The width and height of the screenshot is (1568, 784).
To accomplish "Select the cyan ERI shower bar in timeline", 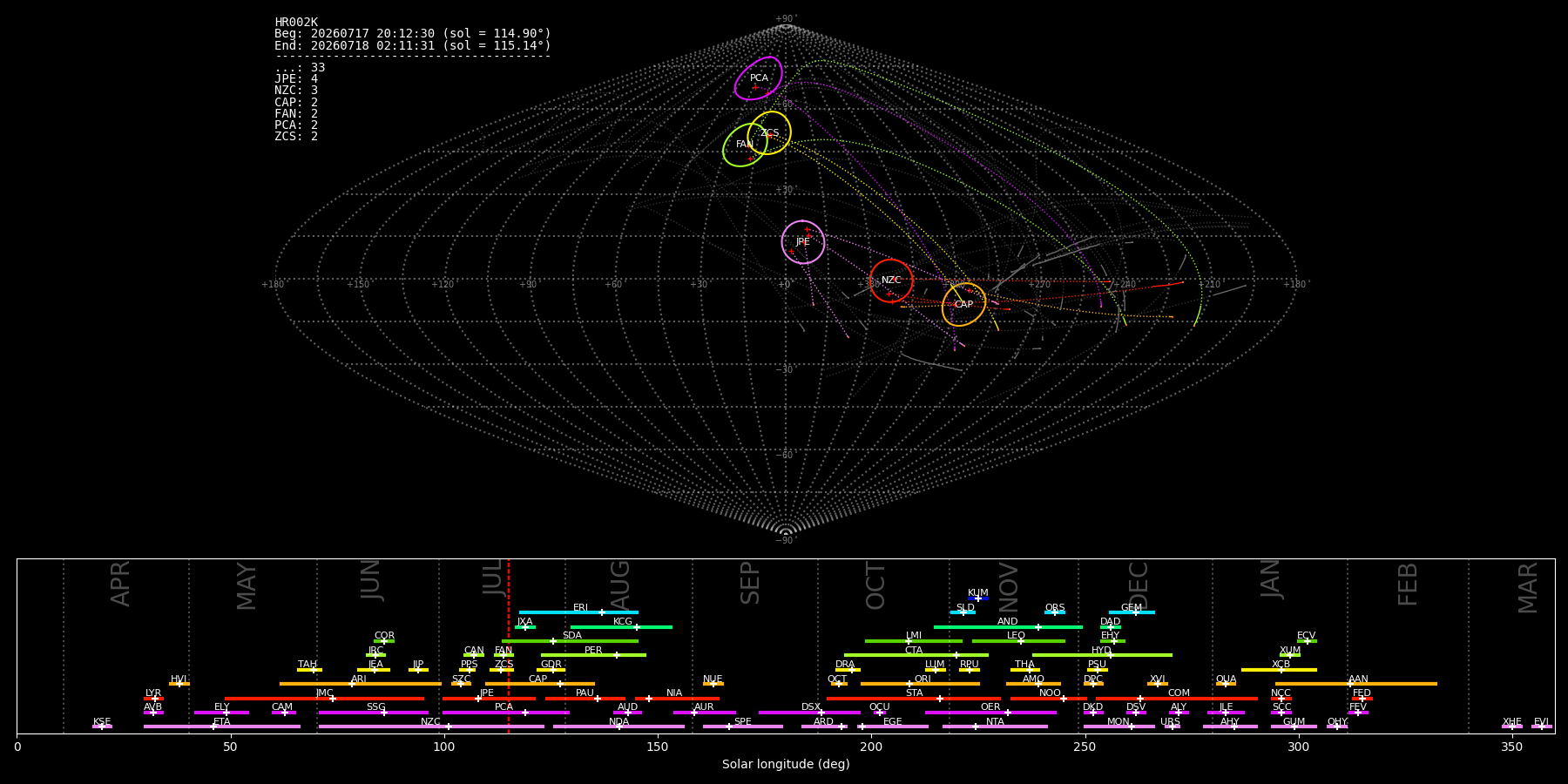I will pos(578,612).
